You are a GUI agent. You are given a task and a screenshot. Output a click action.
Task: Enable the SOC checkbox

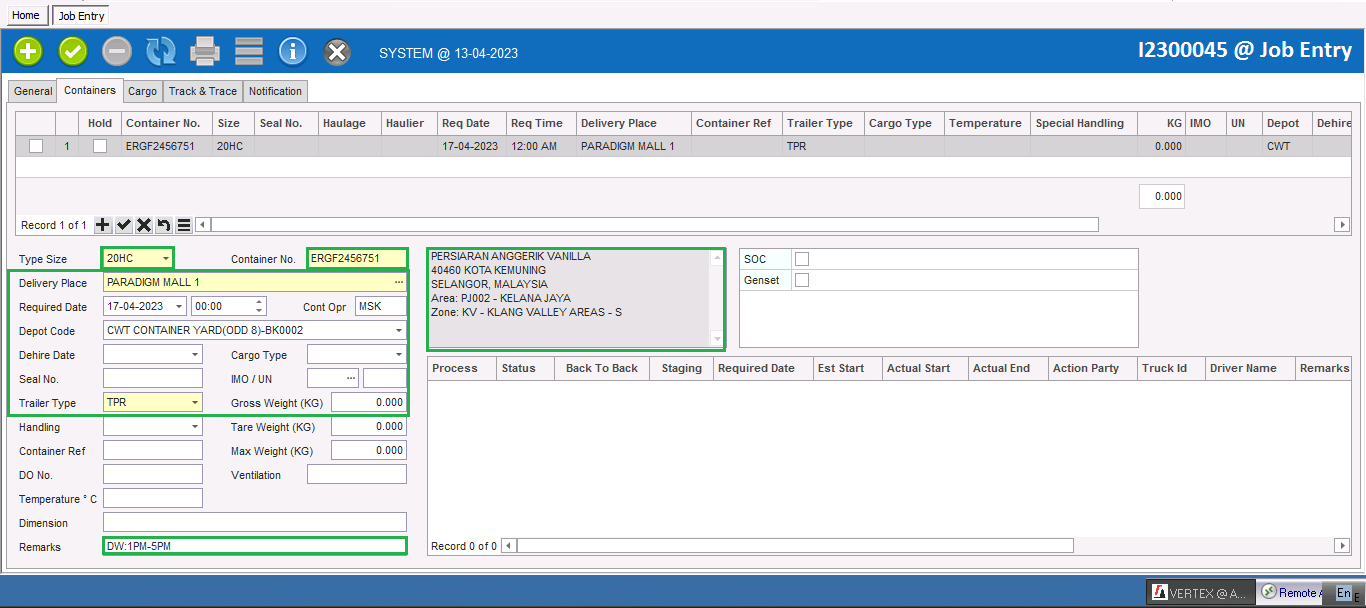point(802,259)
